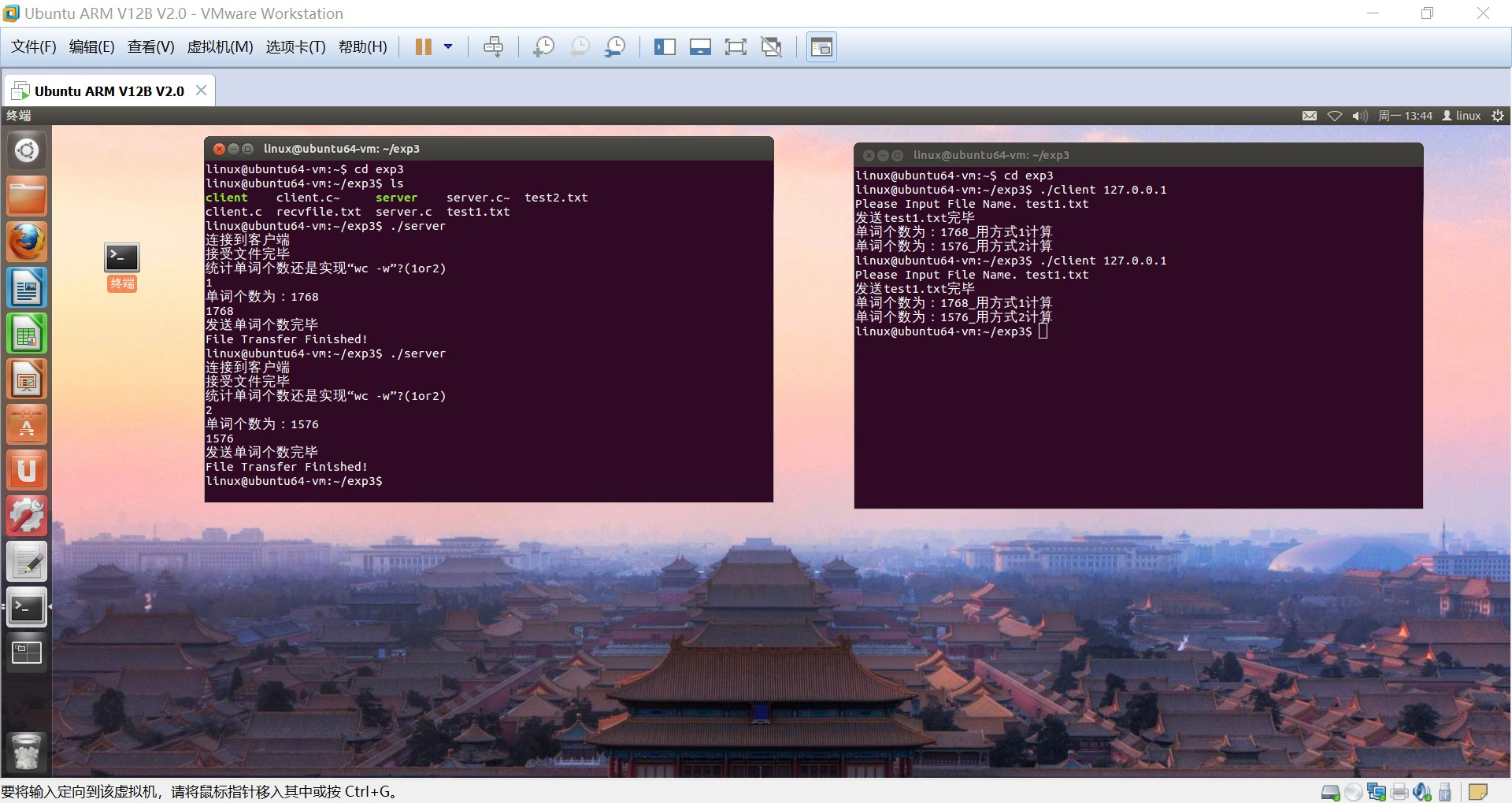Viewport: 1512px width, 803px height.
Task: Click the hard disk status icon
Action: pyautogui.click(x=1330, y=792)
